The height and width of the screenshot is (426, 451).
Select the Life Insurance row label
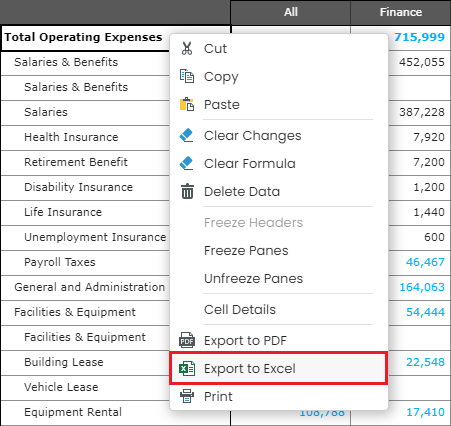(x=63, y=212)
